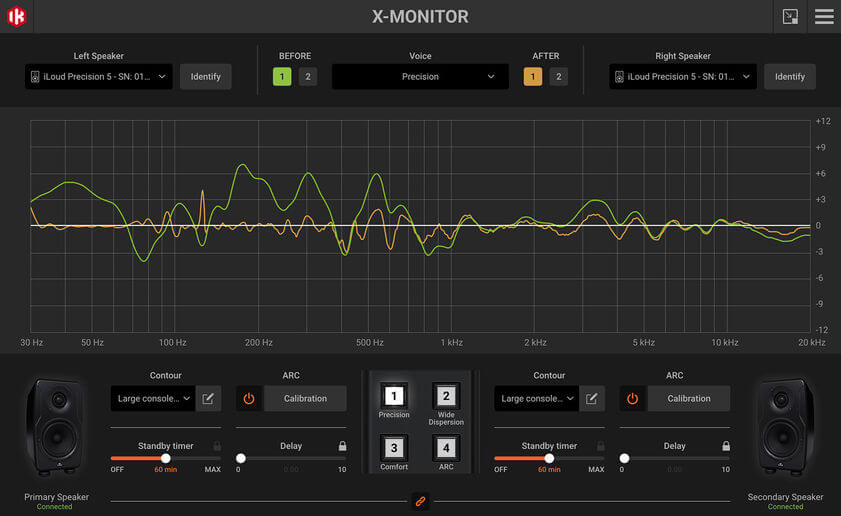Open the Voice Precision dropdown
Viewport: 841px width, 516px height.
(420, 77)
